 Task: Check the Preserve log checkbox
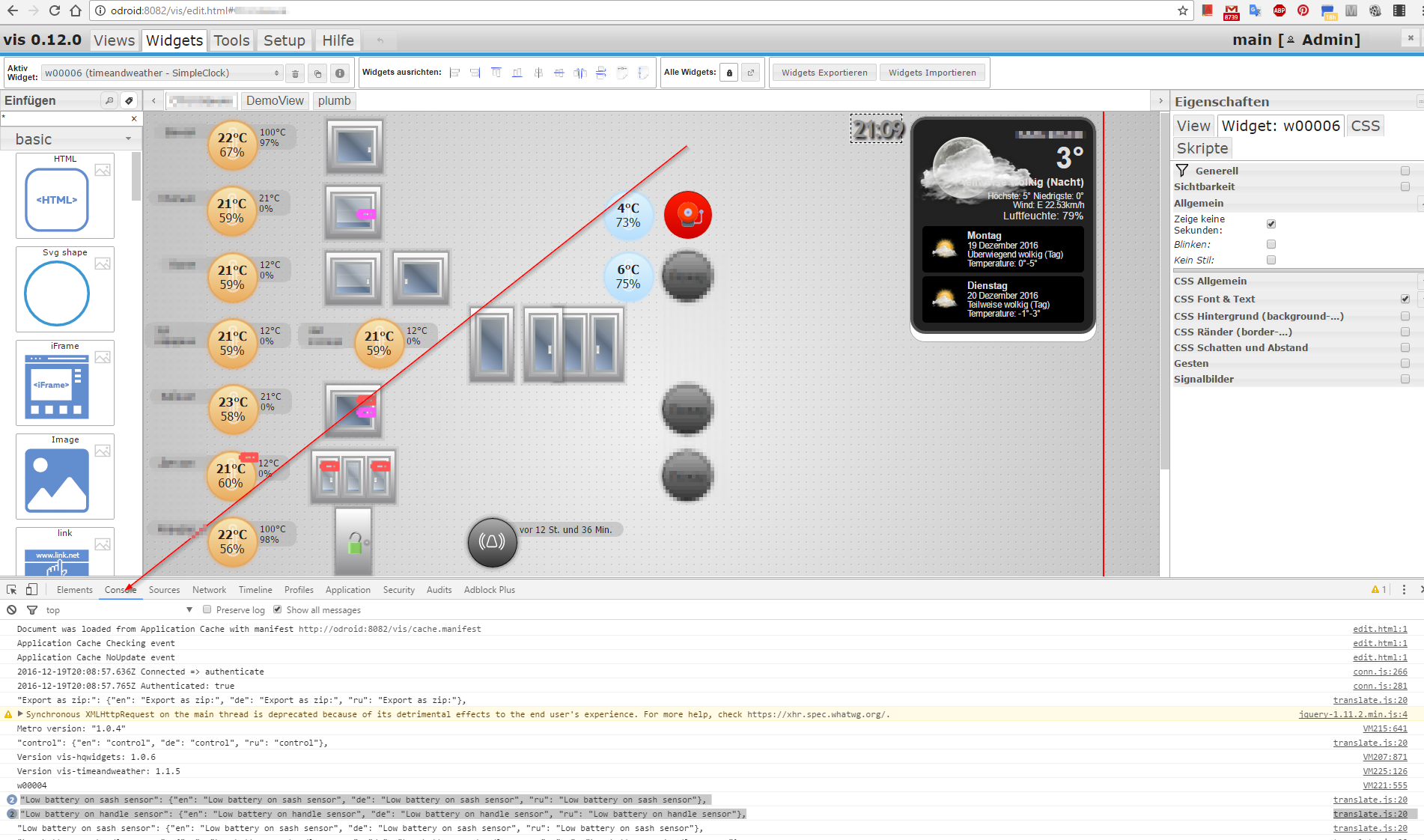pos(207,609)
